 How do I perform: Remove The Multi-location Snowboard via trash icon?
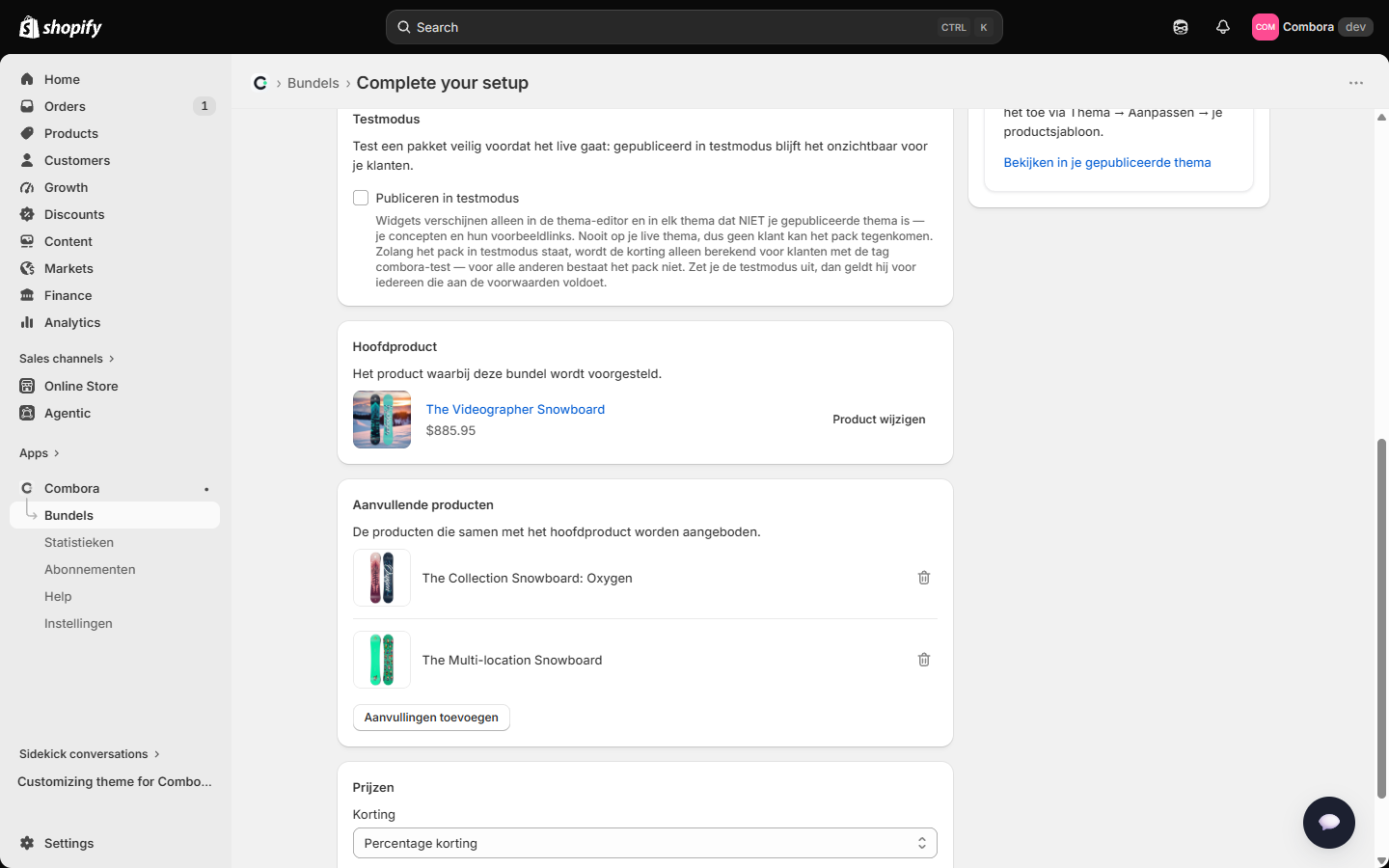pyautogui.click(x=924, y=660)
